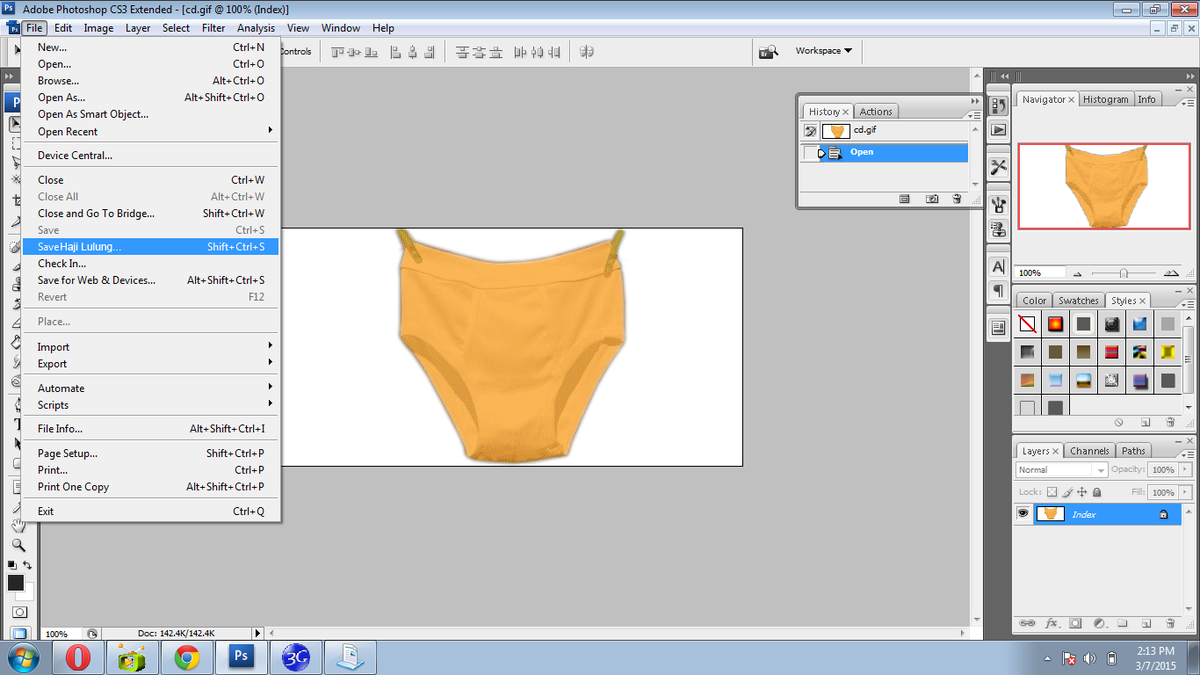
Task: Switch to the Swatches tab
Action: 1078,300
